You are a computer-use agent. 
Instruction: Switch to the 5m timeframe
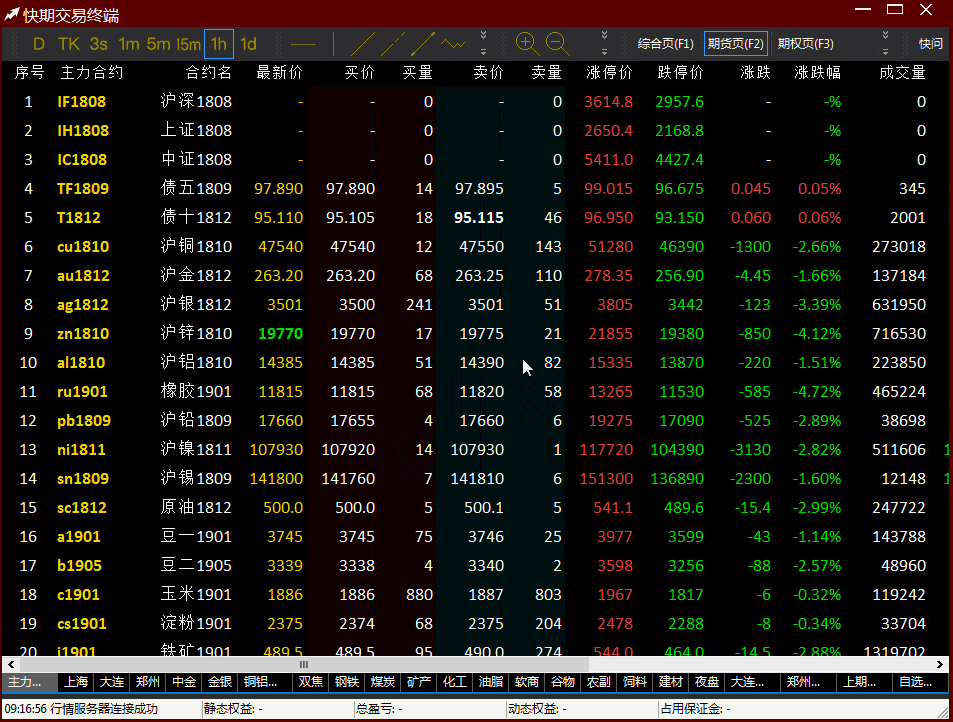[158, 44]
